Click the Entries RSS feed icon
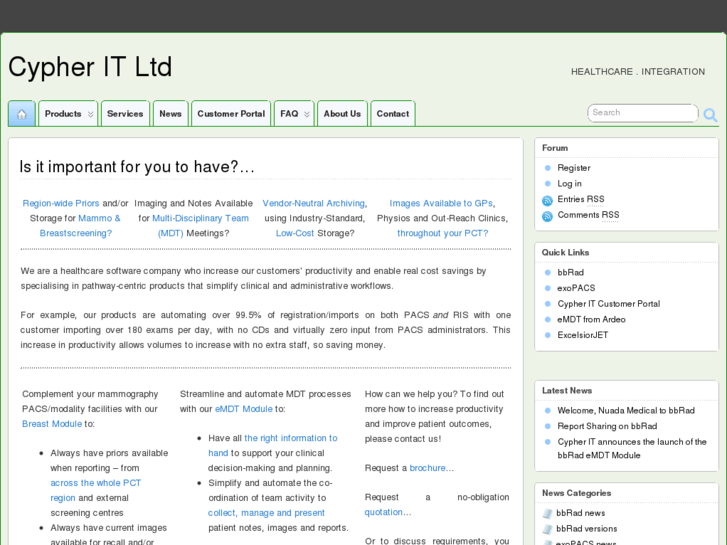727x545 pixels. pyautogui.click(x=548, y=200)
